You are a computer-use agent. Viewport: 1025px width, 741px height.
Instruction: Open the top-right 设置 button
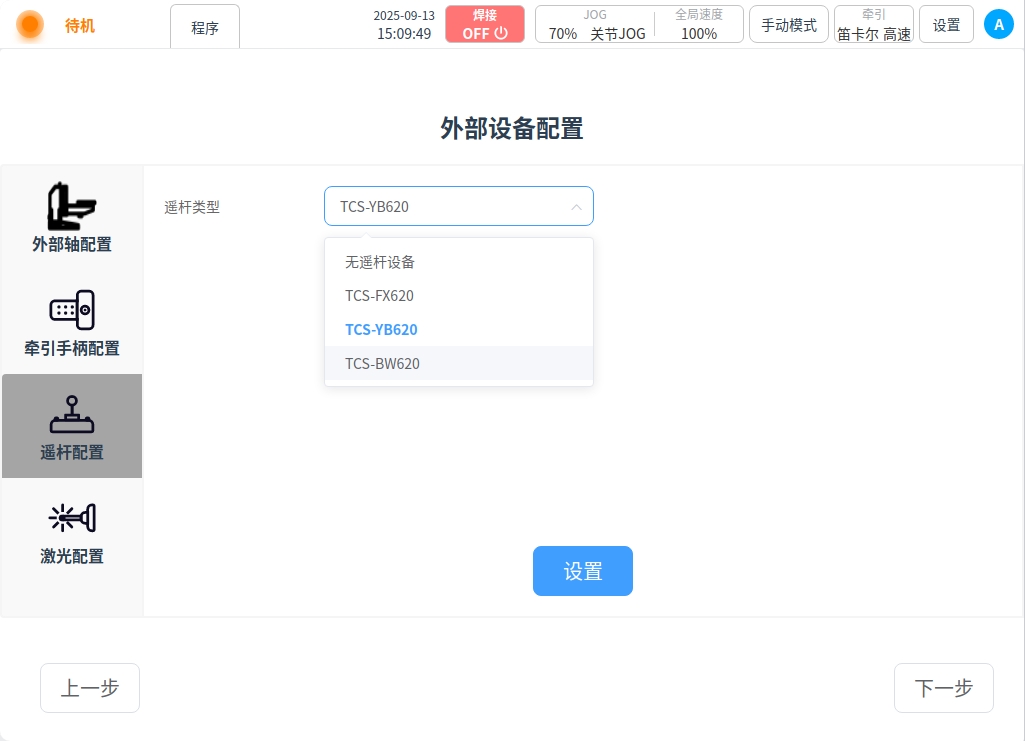click(946, 25)
